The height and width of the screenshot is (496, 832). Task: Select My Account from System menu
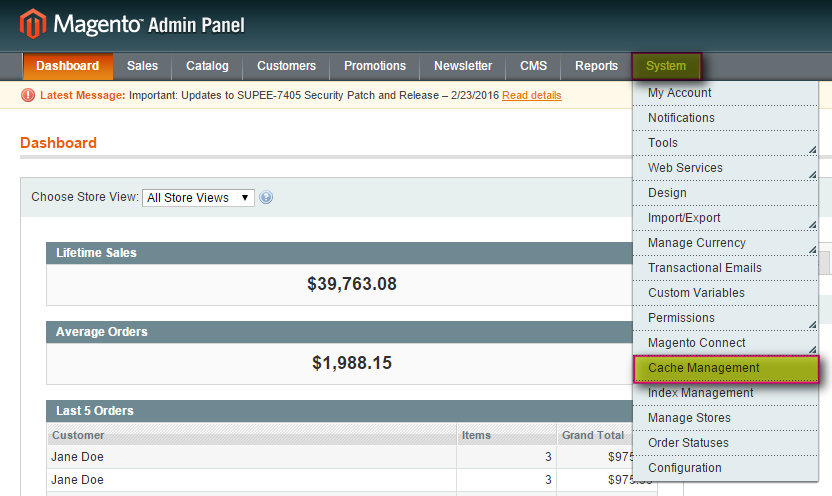[725, 93]
